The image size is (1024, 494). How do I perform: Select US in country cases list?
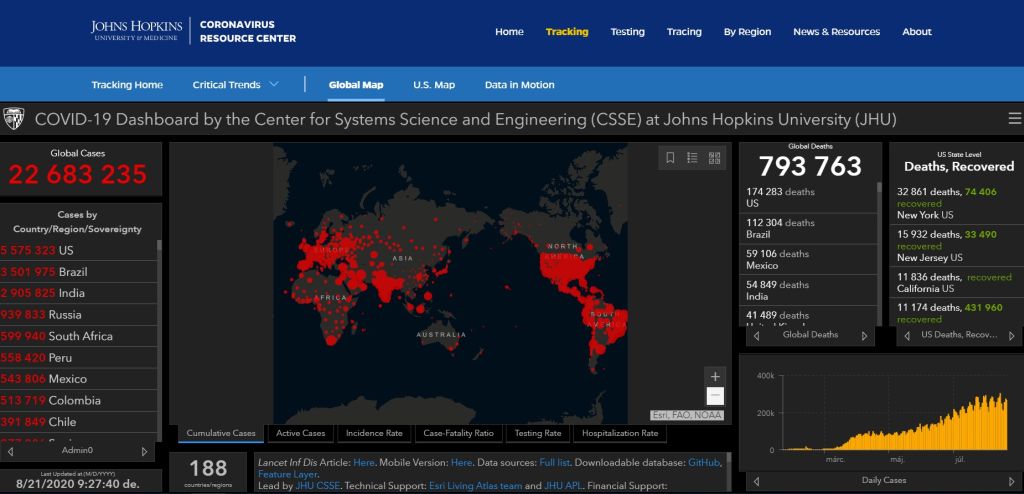[x=78, y=250]
